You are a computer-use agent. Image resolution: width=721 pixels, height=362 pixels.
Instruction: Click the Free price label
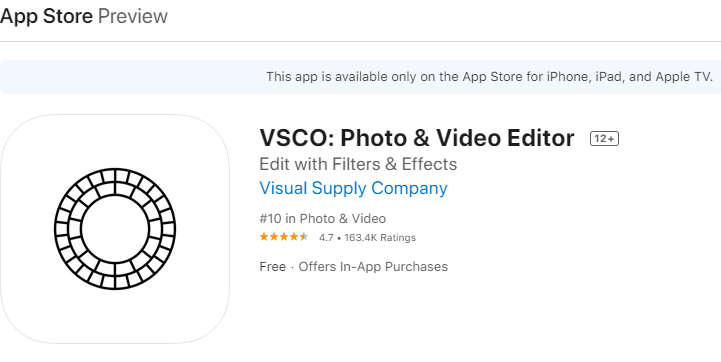point(273,267)
